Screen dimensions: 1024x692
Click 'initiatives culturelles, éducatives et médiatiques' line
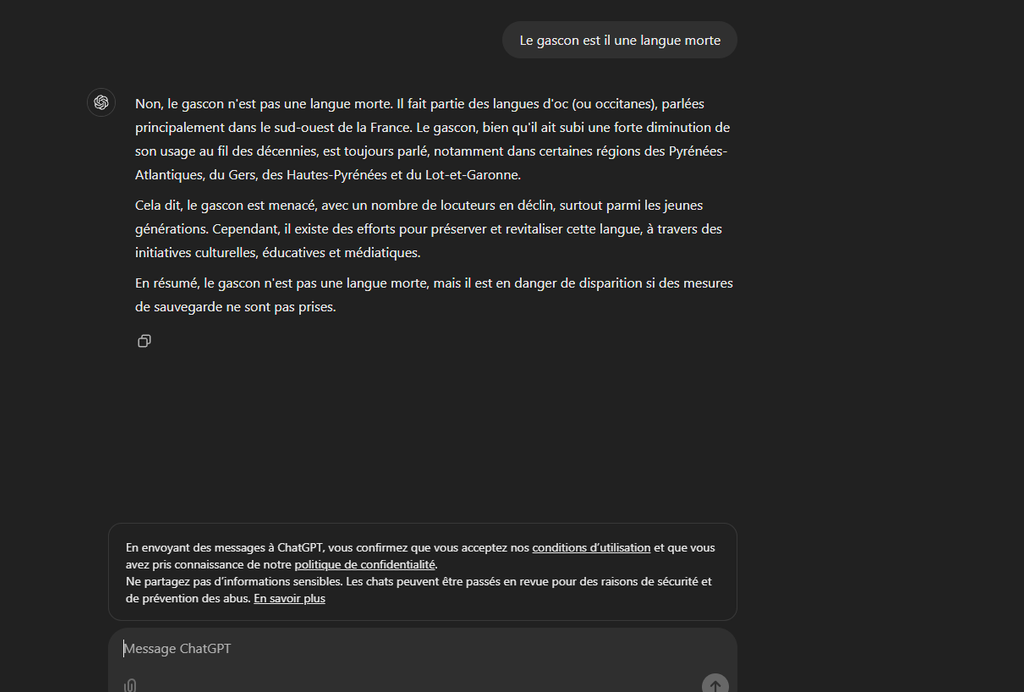pyautogui.click(x=278, y=253)
